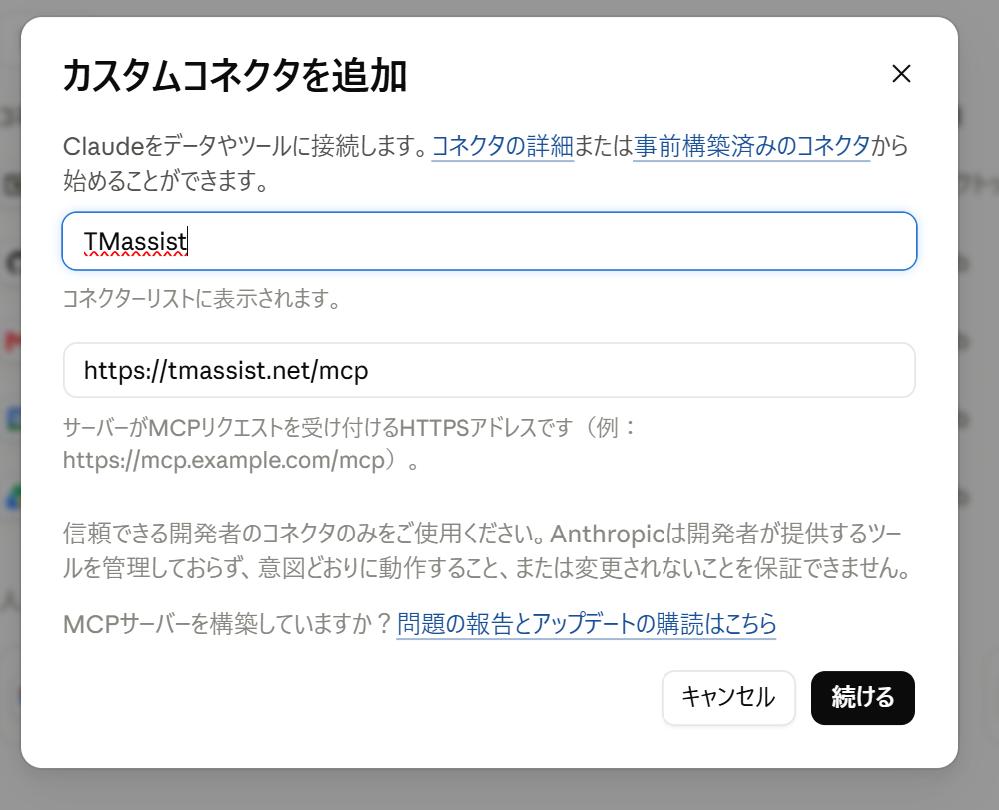Click the hint text コネクターリストに表示されます。
This screenshot has height=810, width=999.
203,298
